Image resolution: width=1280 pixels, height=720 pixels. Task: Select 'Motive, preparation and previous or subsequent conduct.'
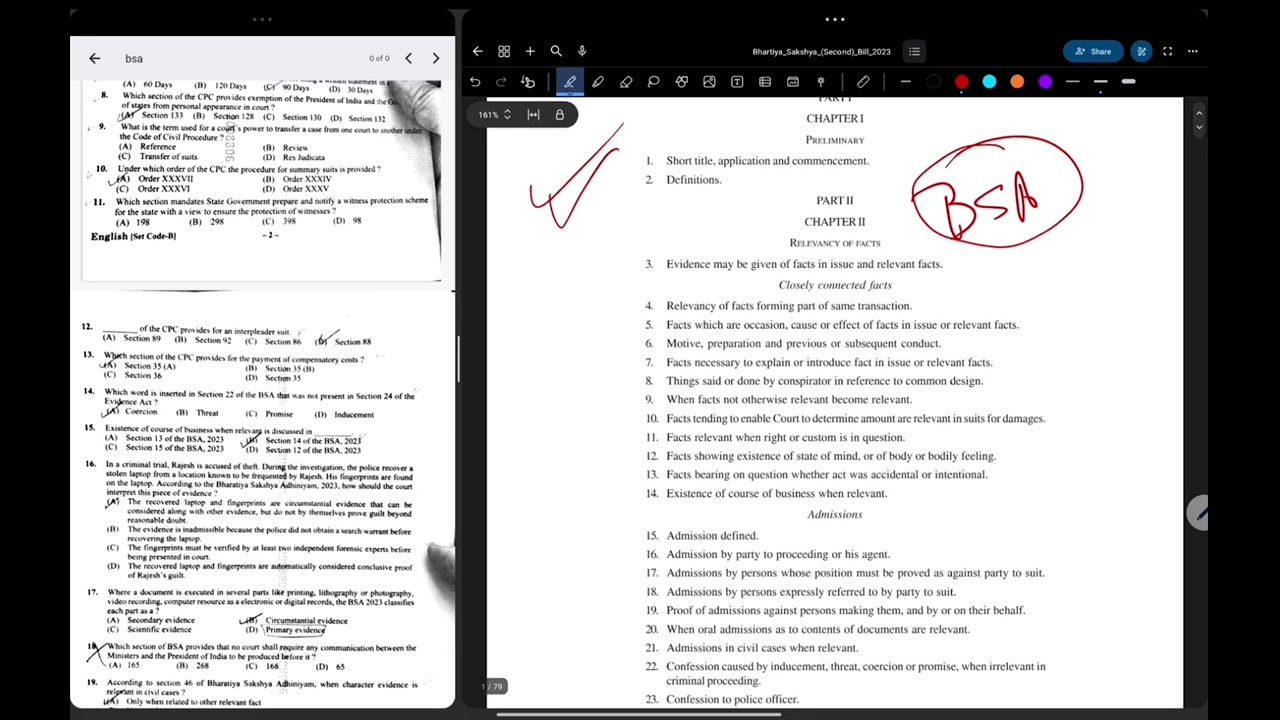point(804,344)
